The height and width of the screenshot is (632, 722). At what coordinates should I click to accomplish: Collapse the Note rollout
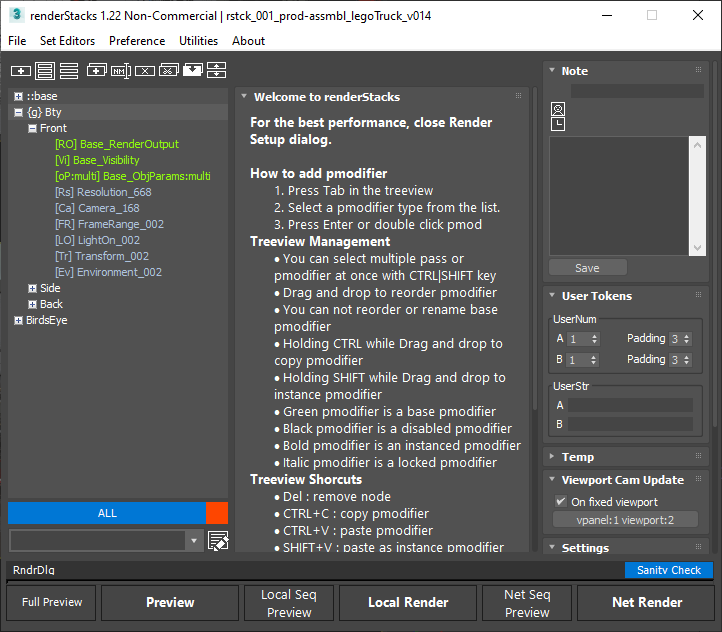click(552, 70)
